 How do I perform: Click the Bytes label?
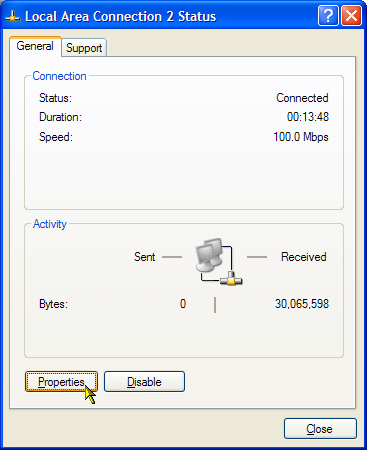(x=53, y=304)
